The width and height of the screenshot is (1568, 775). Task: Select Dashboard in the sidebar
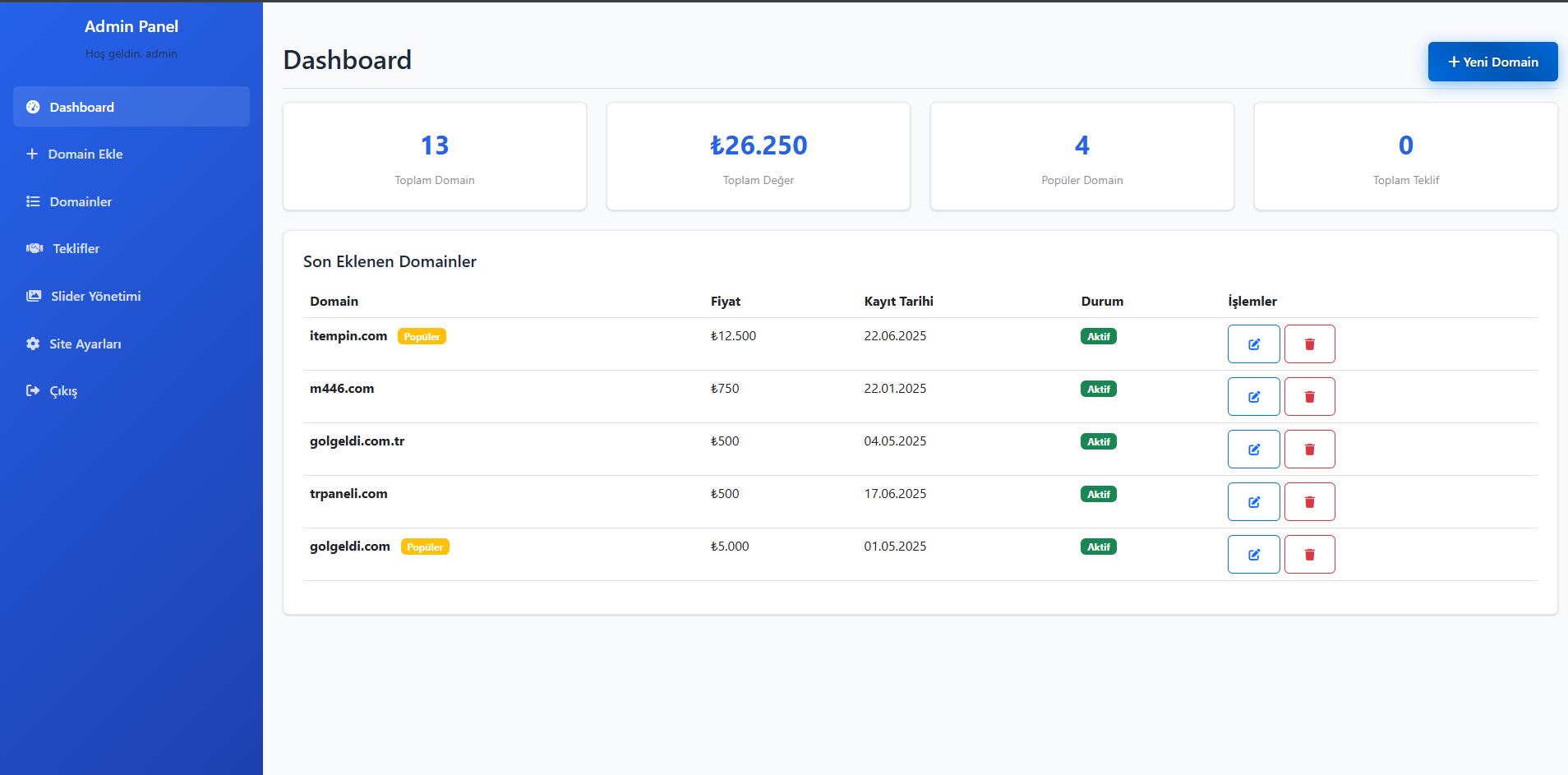131,107
